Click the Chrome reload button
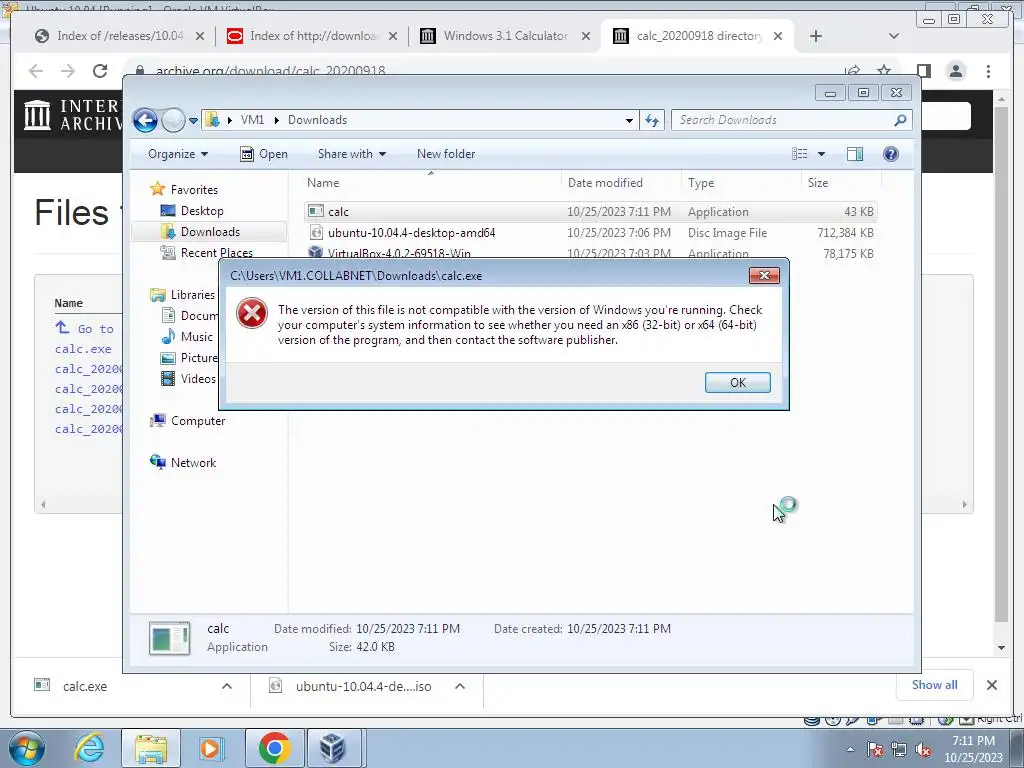 [99, 71]
